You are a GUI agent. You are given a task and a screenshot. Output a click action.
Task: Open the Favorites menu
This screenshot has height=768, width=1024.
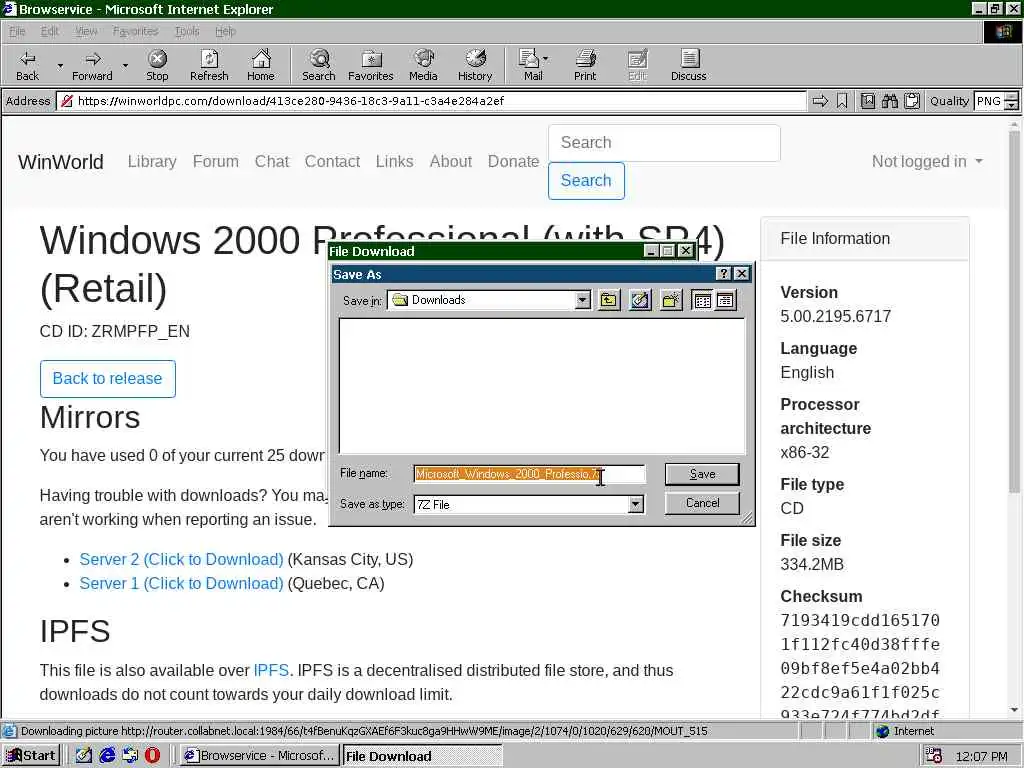(135, 31)
